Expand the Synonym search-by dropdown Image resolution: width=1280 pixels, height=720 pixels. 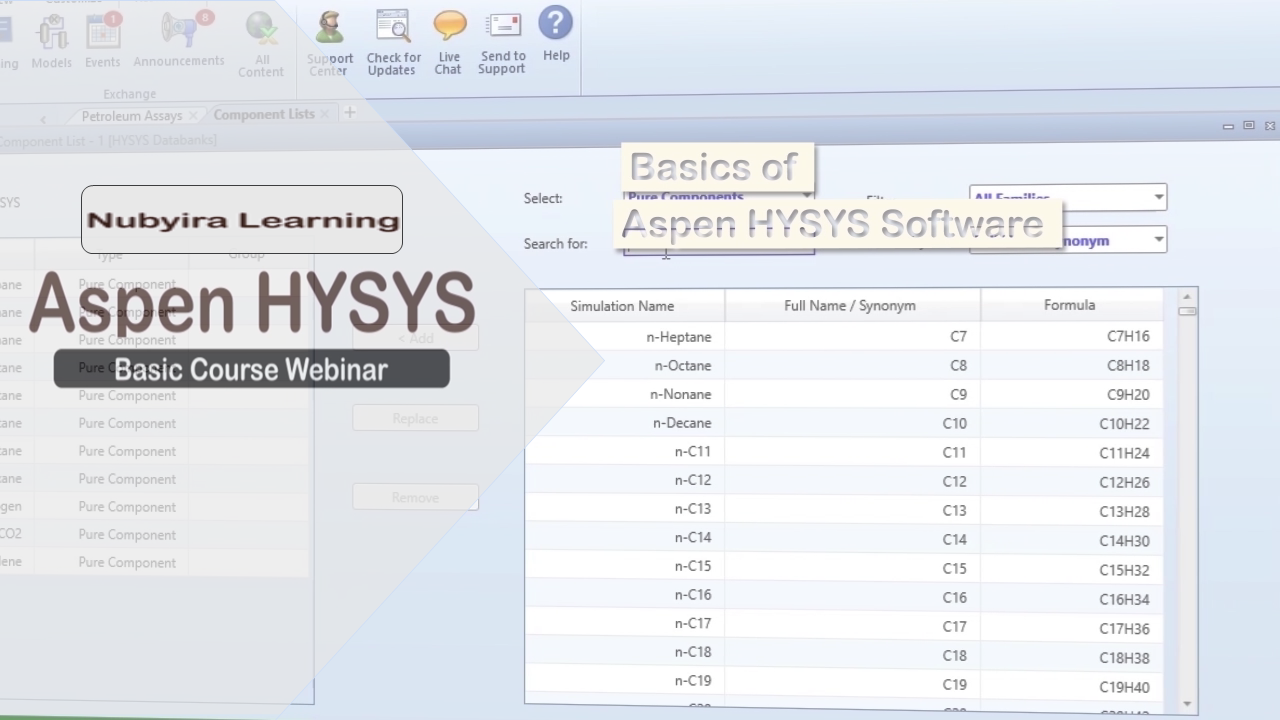(x=1158, y=240)
